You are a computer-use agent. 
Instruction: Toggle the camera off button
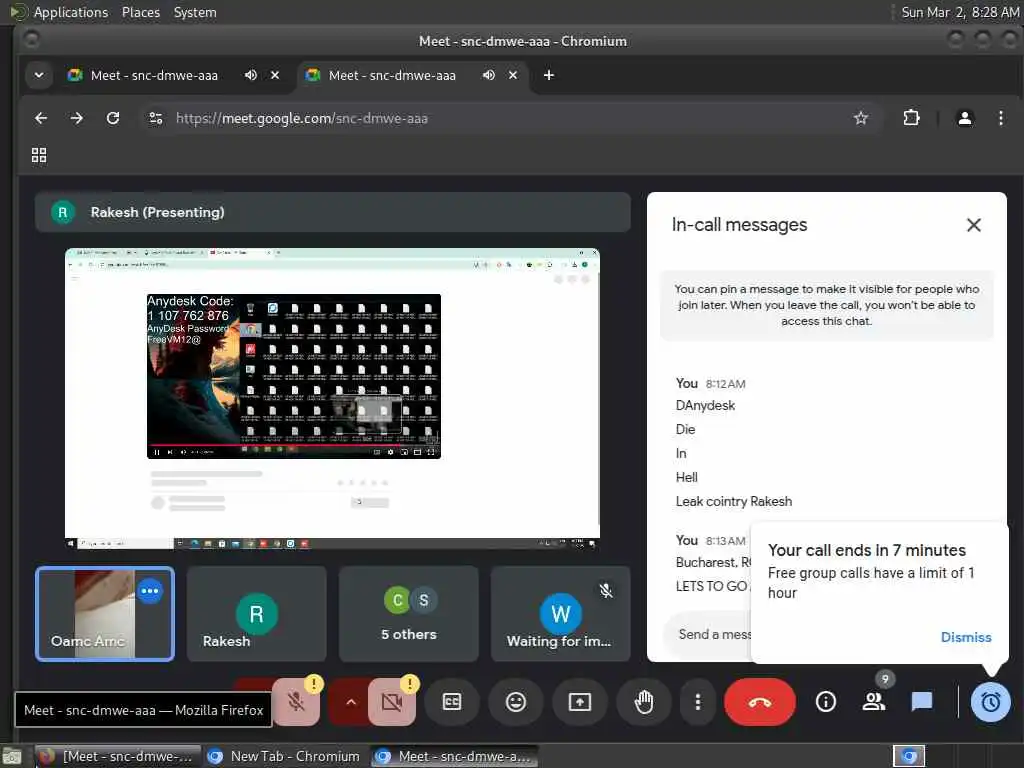pyautogui.click(x=392, y=702)
